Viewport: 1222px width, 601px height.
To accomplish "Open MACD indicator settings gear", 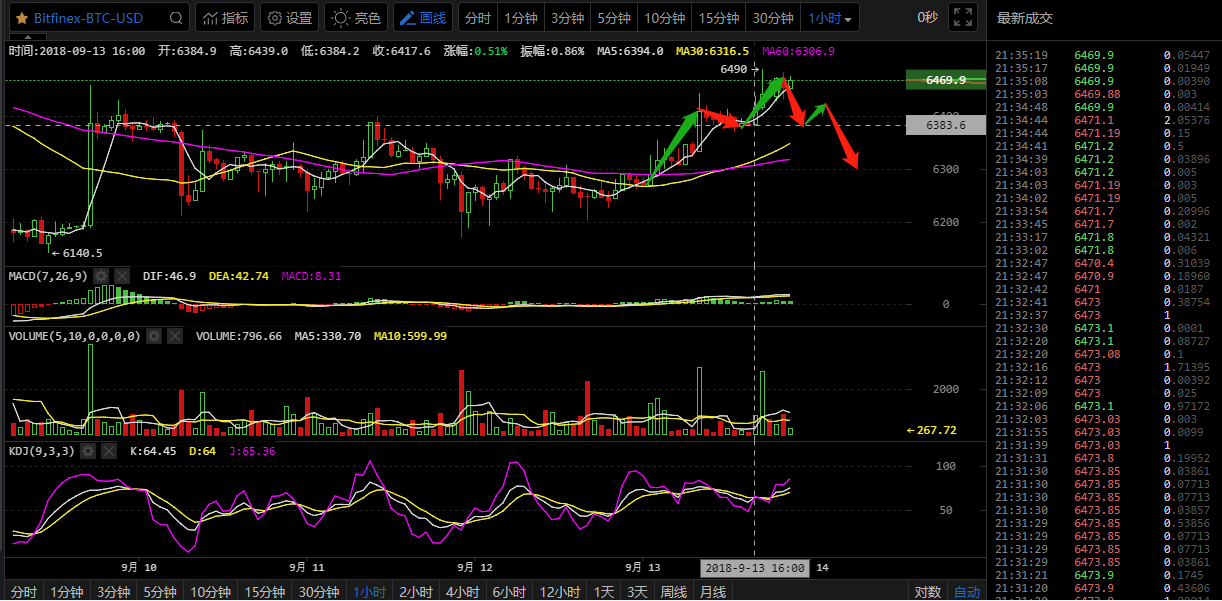I will (x=101, y=275).
